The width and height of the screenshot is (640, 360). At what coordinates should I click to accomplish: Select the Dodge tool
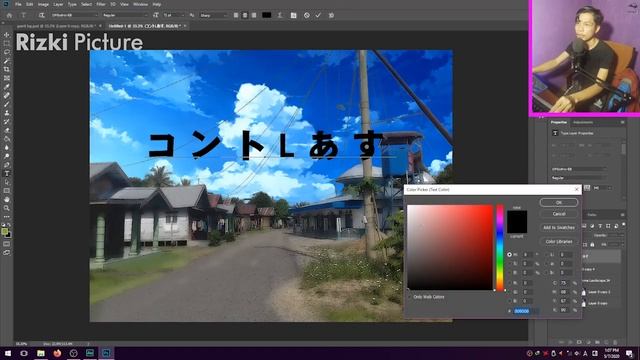[7, 156]
